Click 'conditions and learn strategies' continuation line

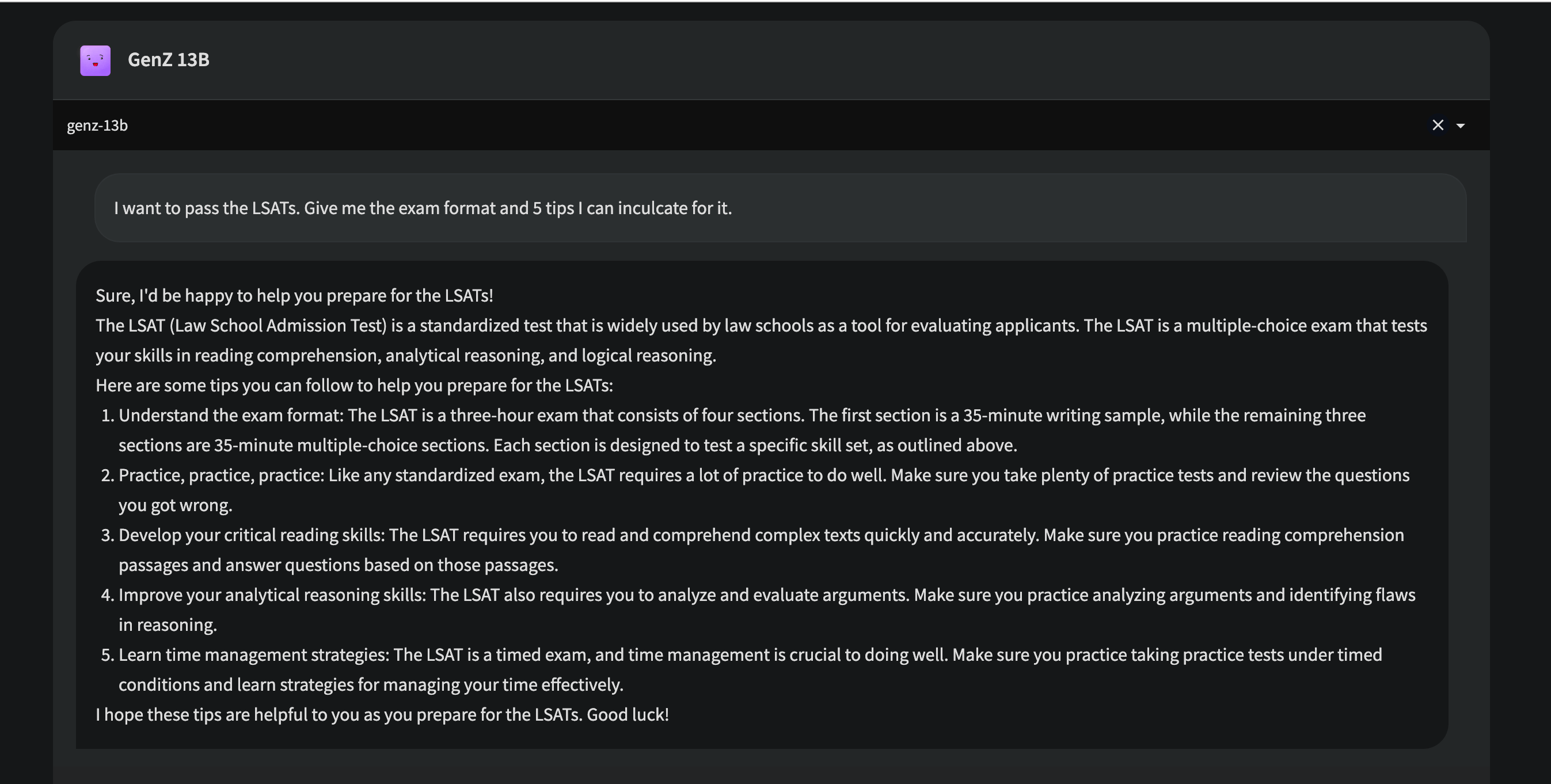click(371, 684)
